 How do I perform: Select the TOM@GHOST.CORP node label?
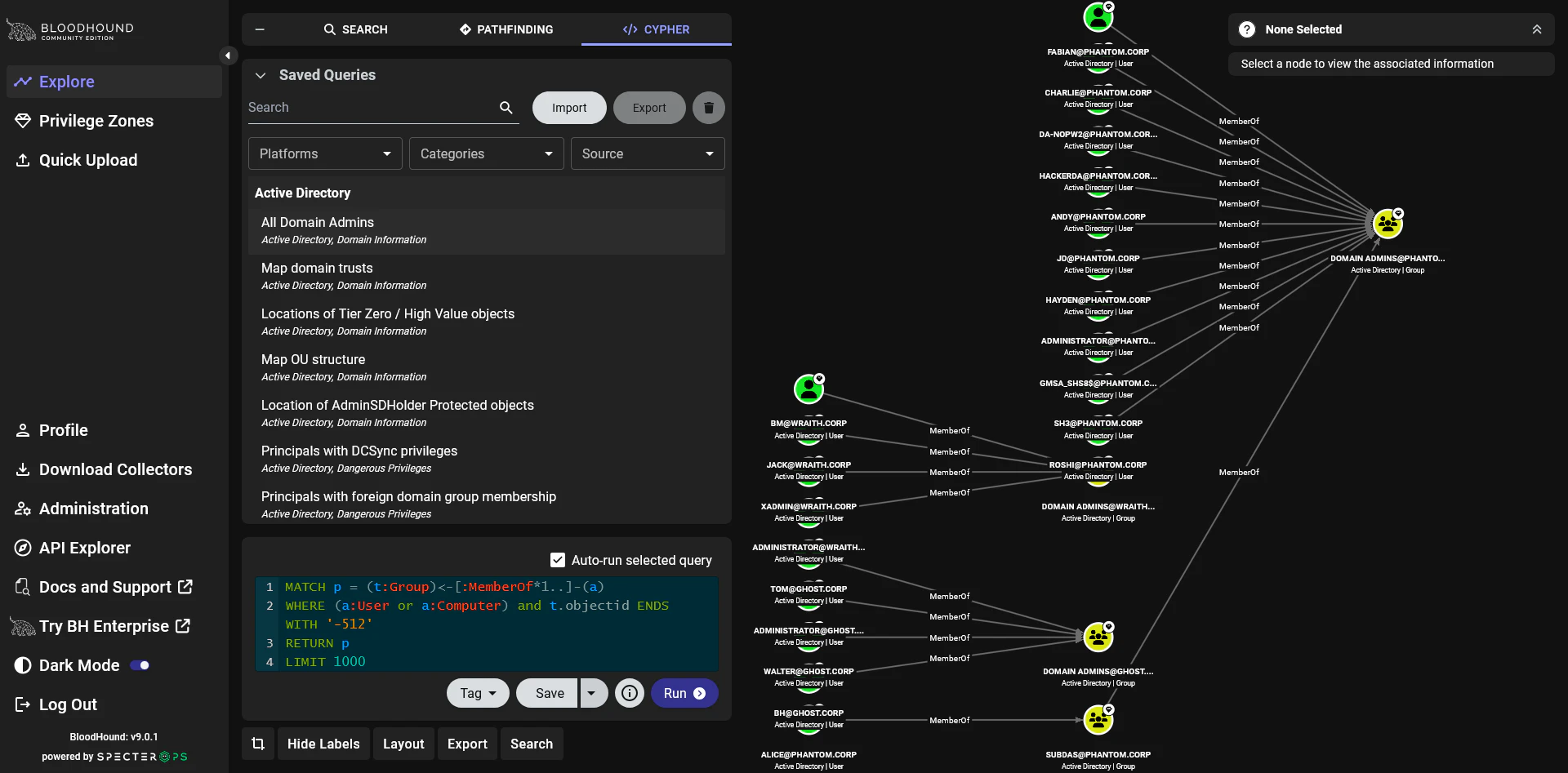point(808,589)
